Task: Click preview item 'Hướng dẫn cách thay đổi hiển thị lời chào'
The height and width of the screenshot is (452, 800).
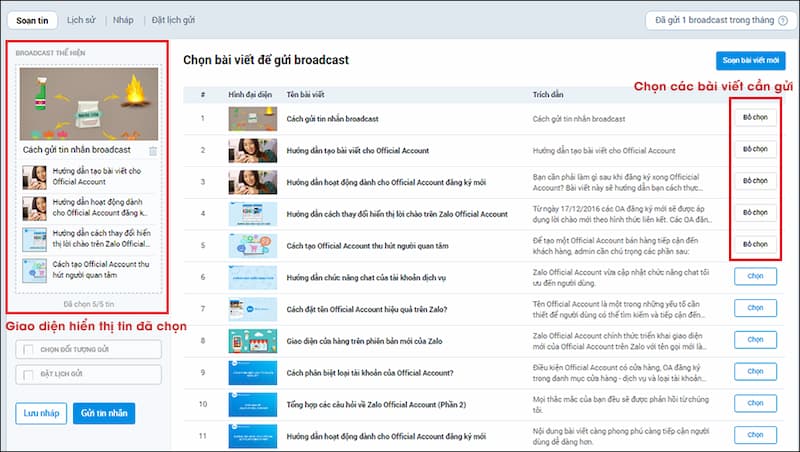Action: click(89, 239)
